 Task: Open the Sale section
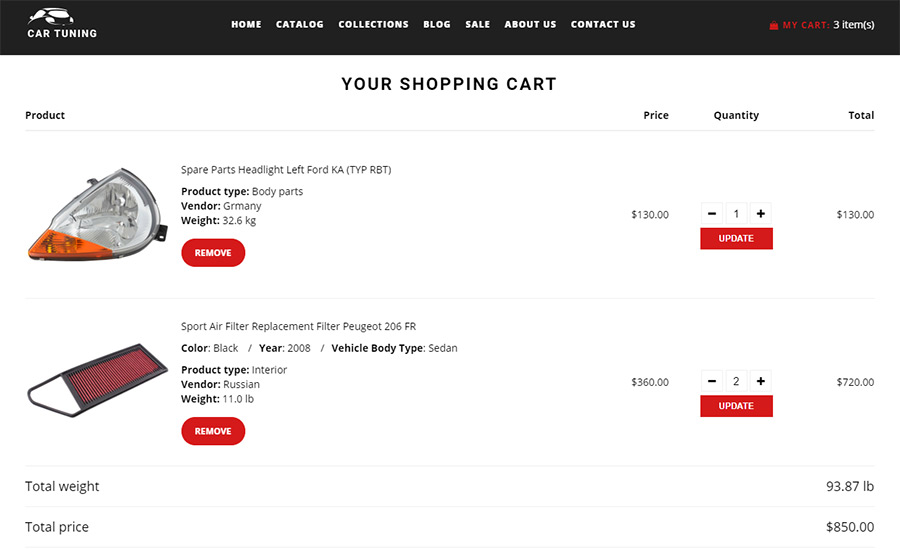[477, 24]
